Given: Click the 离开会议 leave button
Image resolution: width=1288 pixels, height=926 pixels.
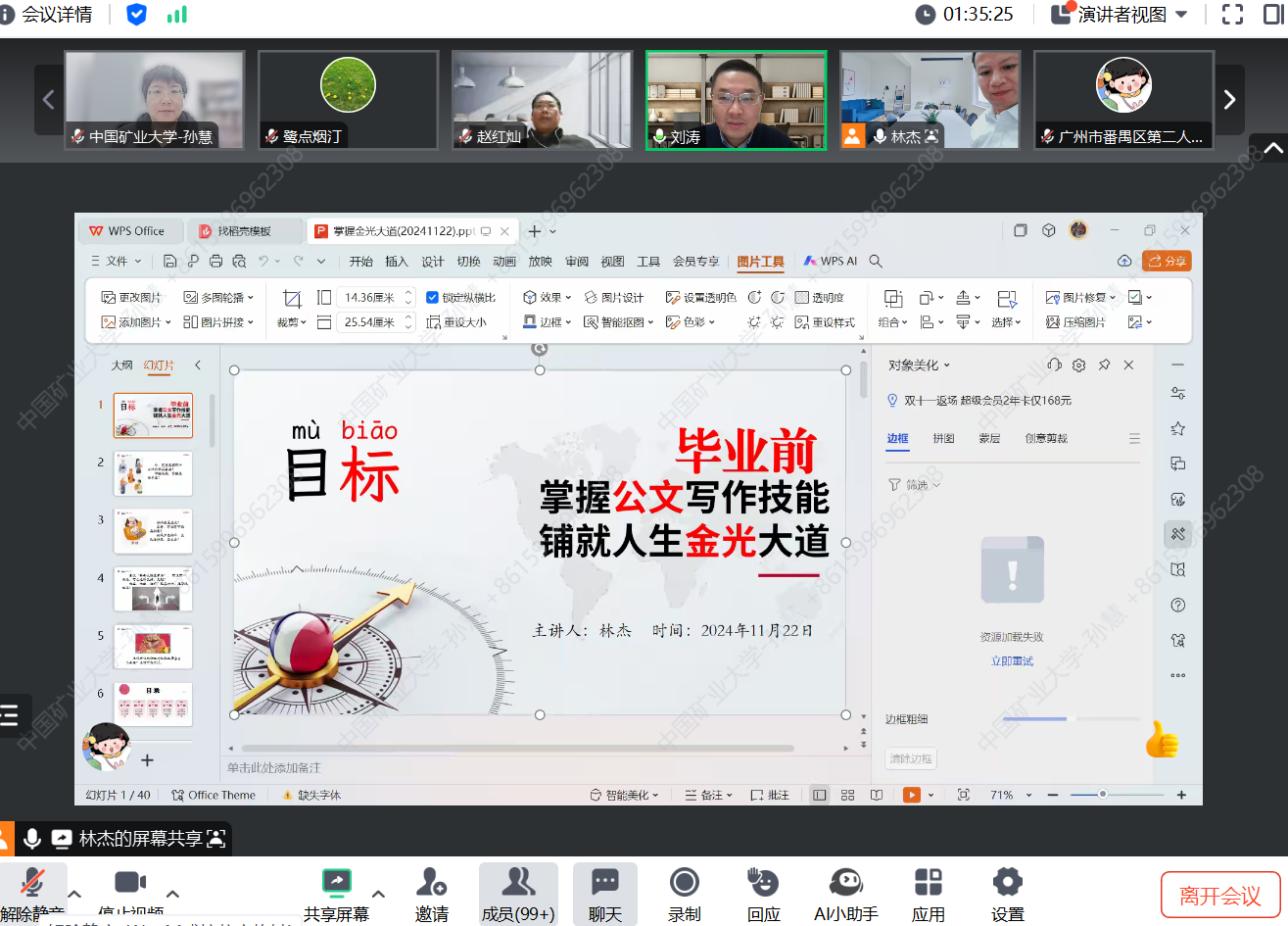Looking at the screenshot, I should (1219, 895).
